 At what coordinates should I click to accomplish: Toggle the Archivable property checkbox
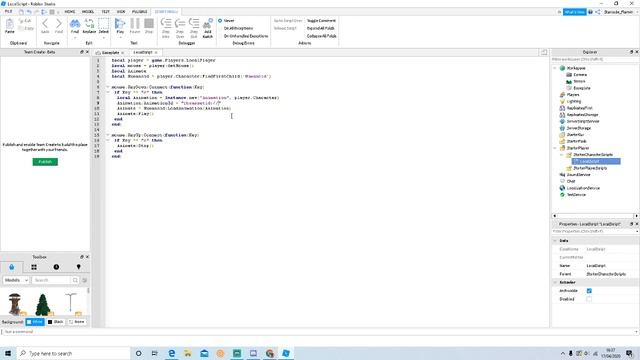coord(589,291)
